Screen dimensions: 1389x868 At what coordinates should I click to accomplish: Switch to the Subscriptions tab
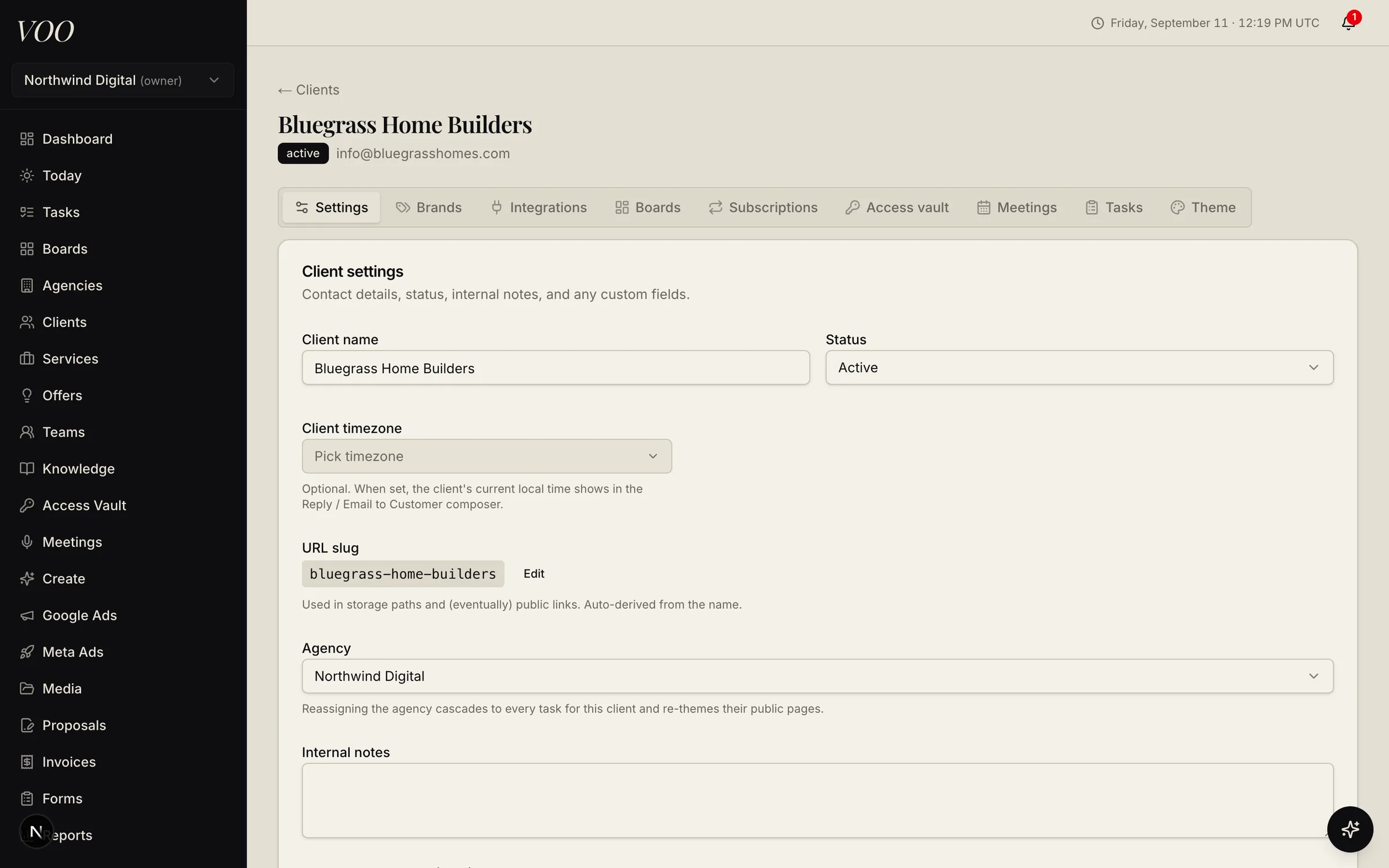coord(763,207)
